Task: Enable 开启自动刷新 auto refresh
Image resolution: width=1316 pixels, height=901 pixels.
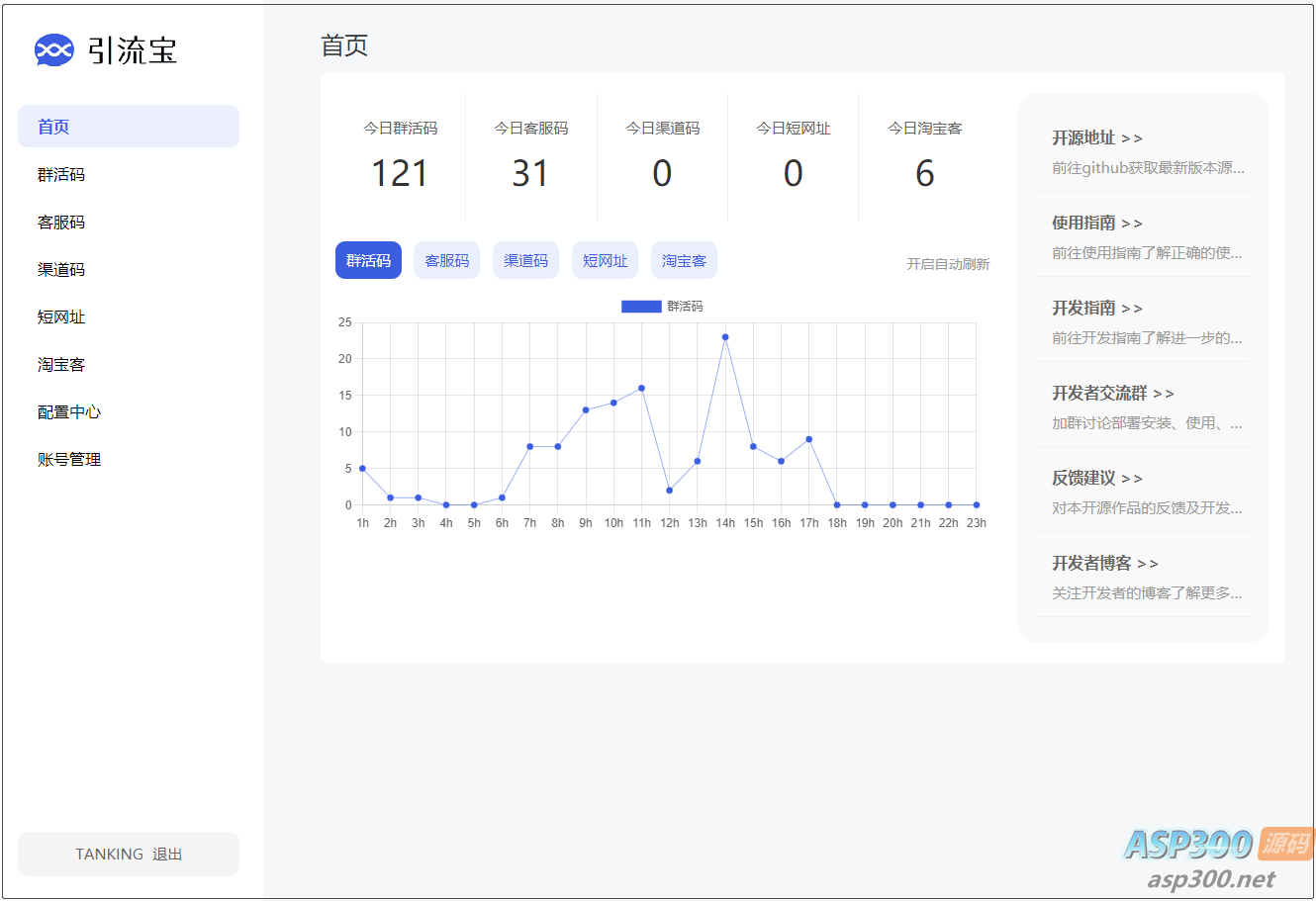Action: [948, 264]
